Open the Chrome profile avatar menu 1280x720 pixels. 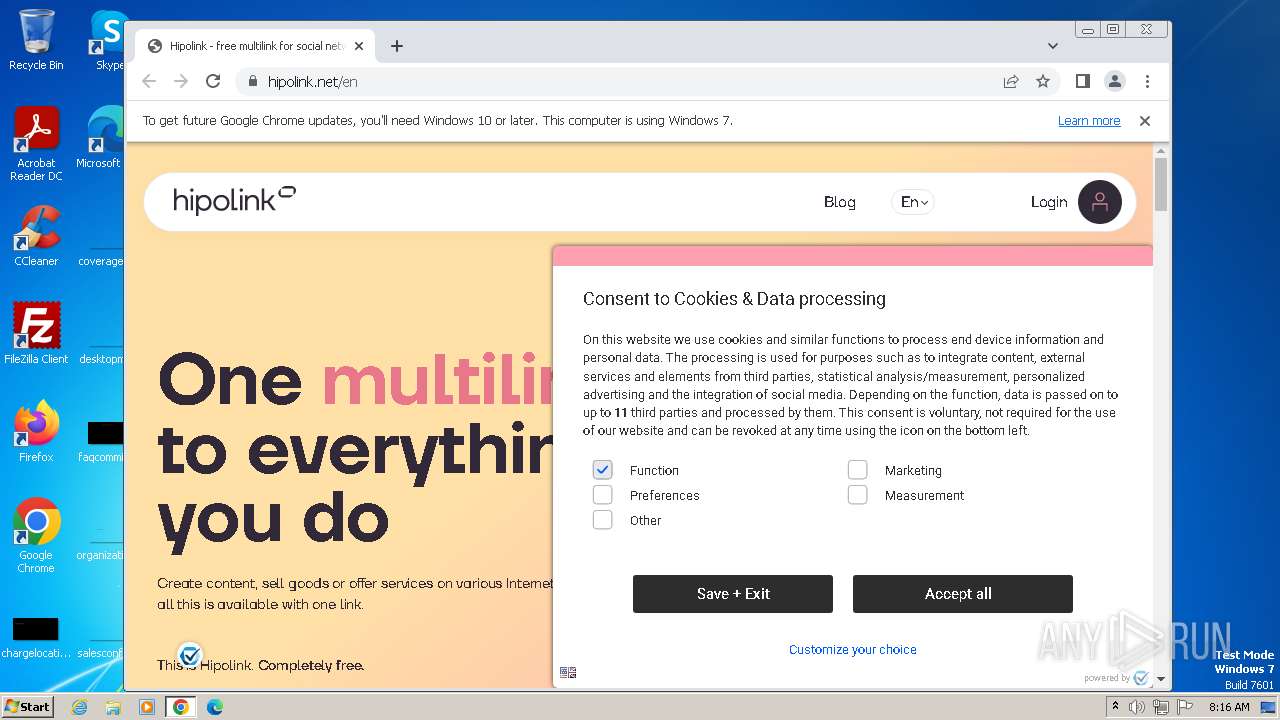[1115, 81]
